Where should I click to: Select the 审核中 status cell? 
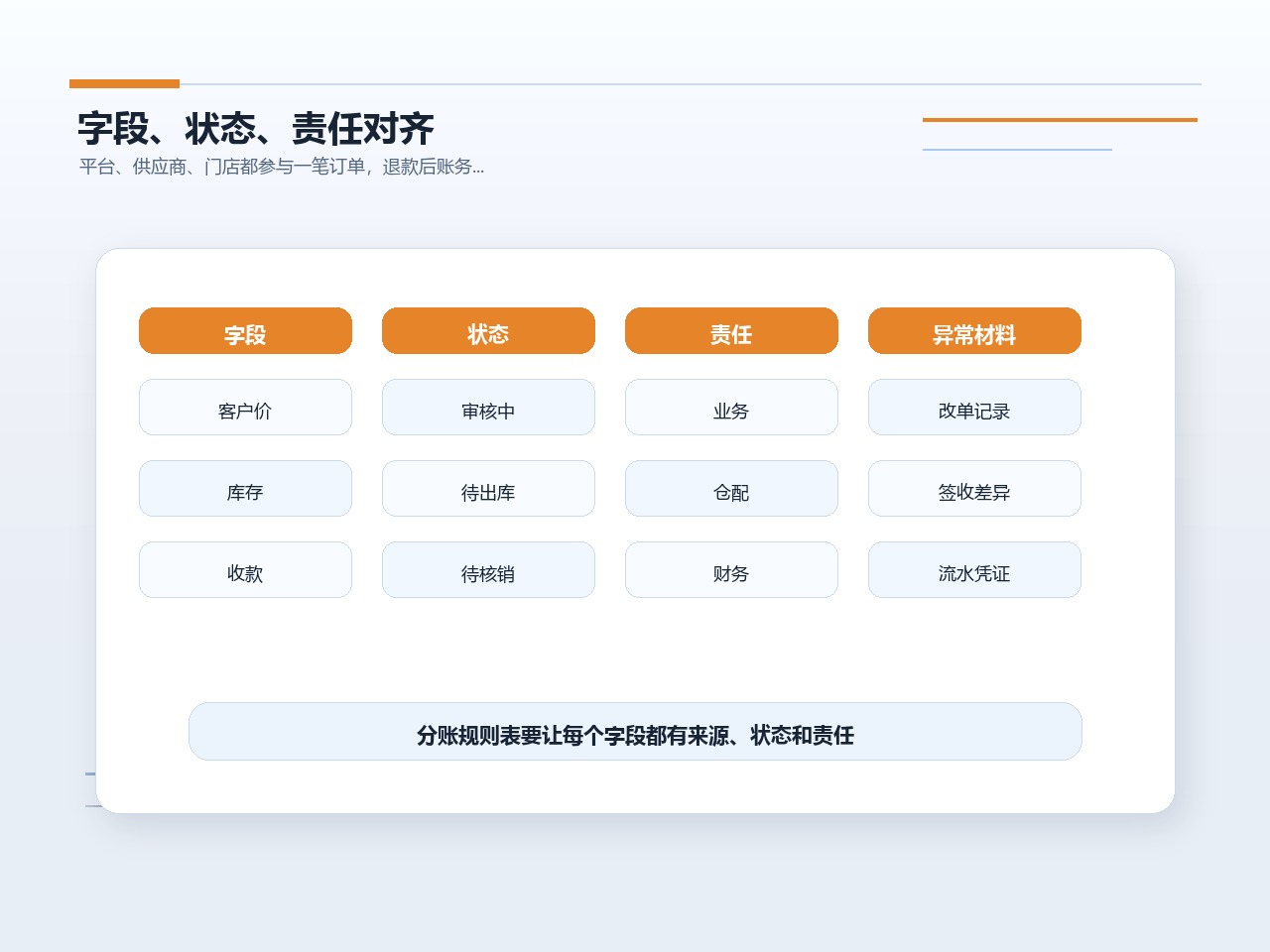(x=488, y=408)
